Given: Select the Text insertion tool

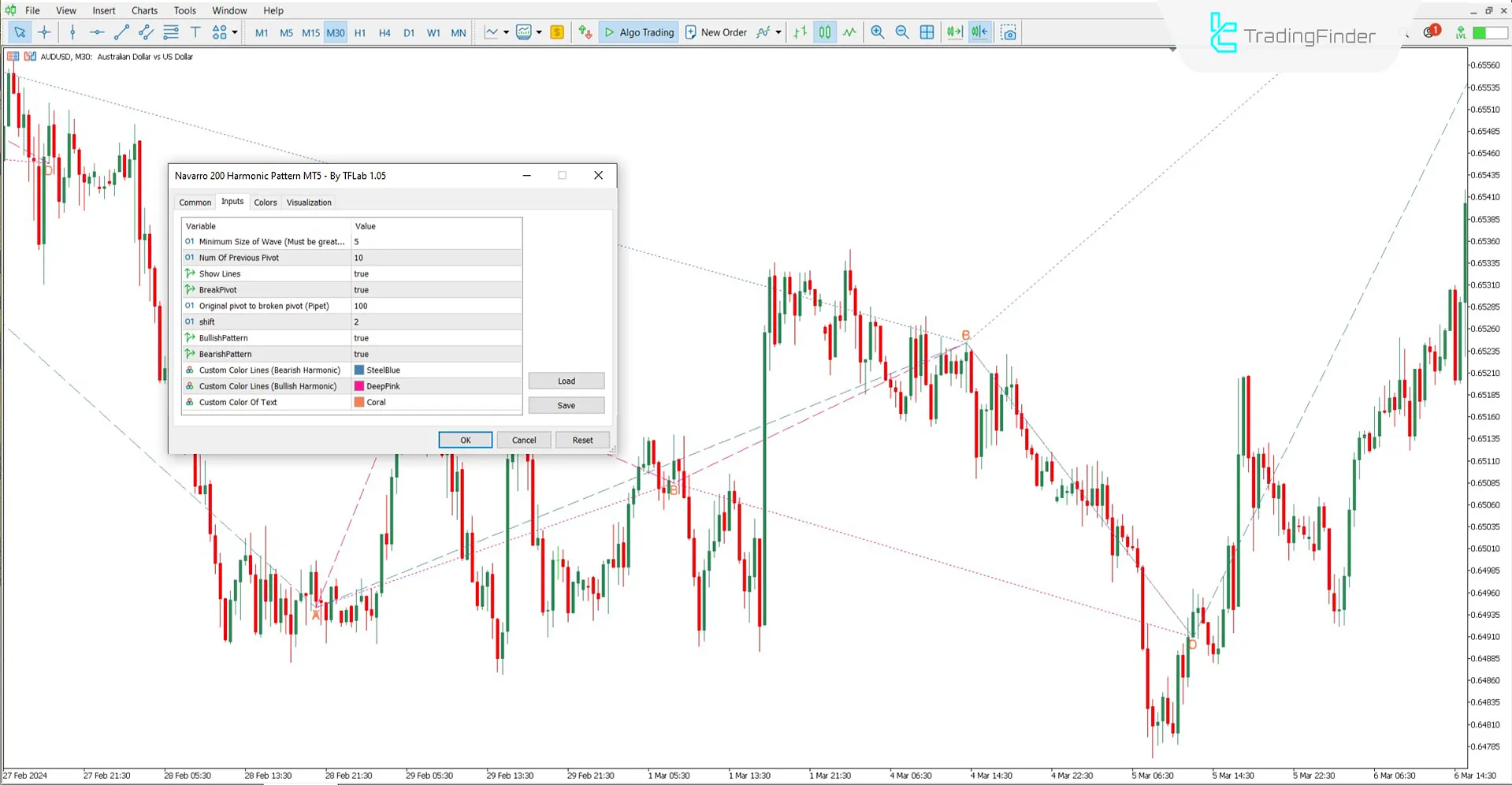Looking at the screenshot, I should point(195,32).
